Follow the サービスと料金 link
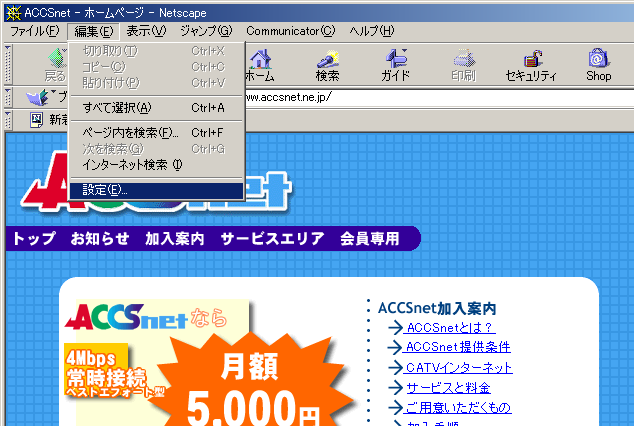 point(448,388)
